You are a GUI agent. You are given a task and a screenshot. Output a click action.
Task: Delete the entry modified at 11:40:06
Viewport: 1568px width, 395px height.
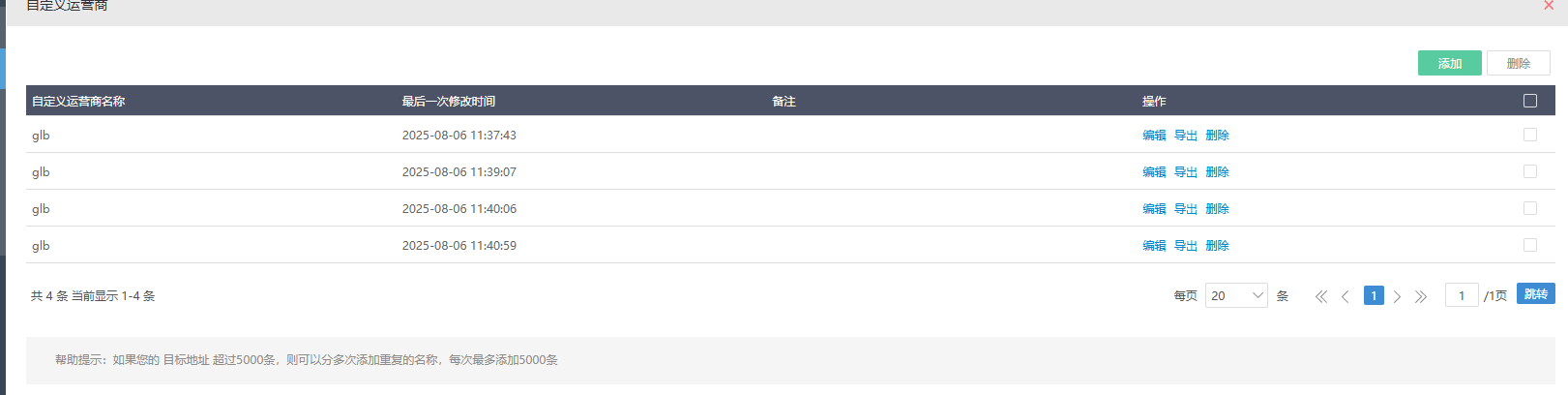(x=1217, y=209)
